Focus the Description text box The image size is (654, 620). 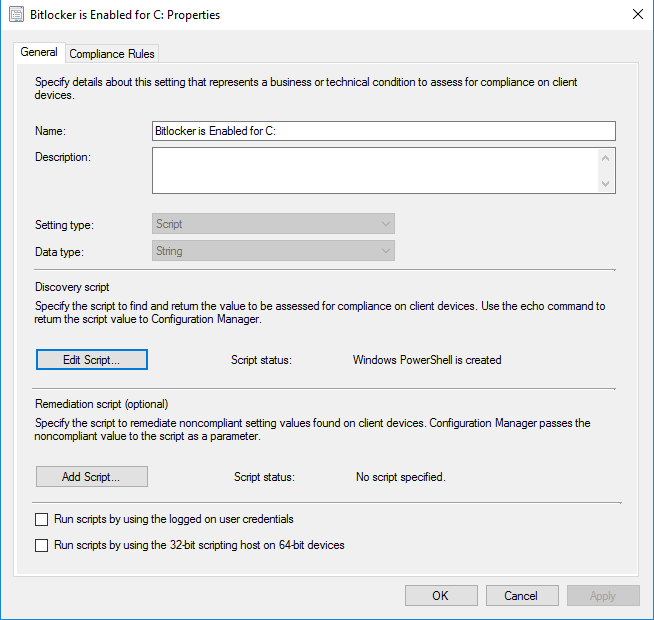pyautogui.click(x=375, y=170)
